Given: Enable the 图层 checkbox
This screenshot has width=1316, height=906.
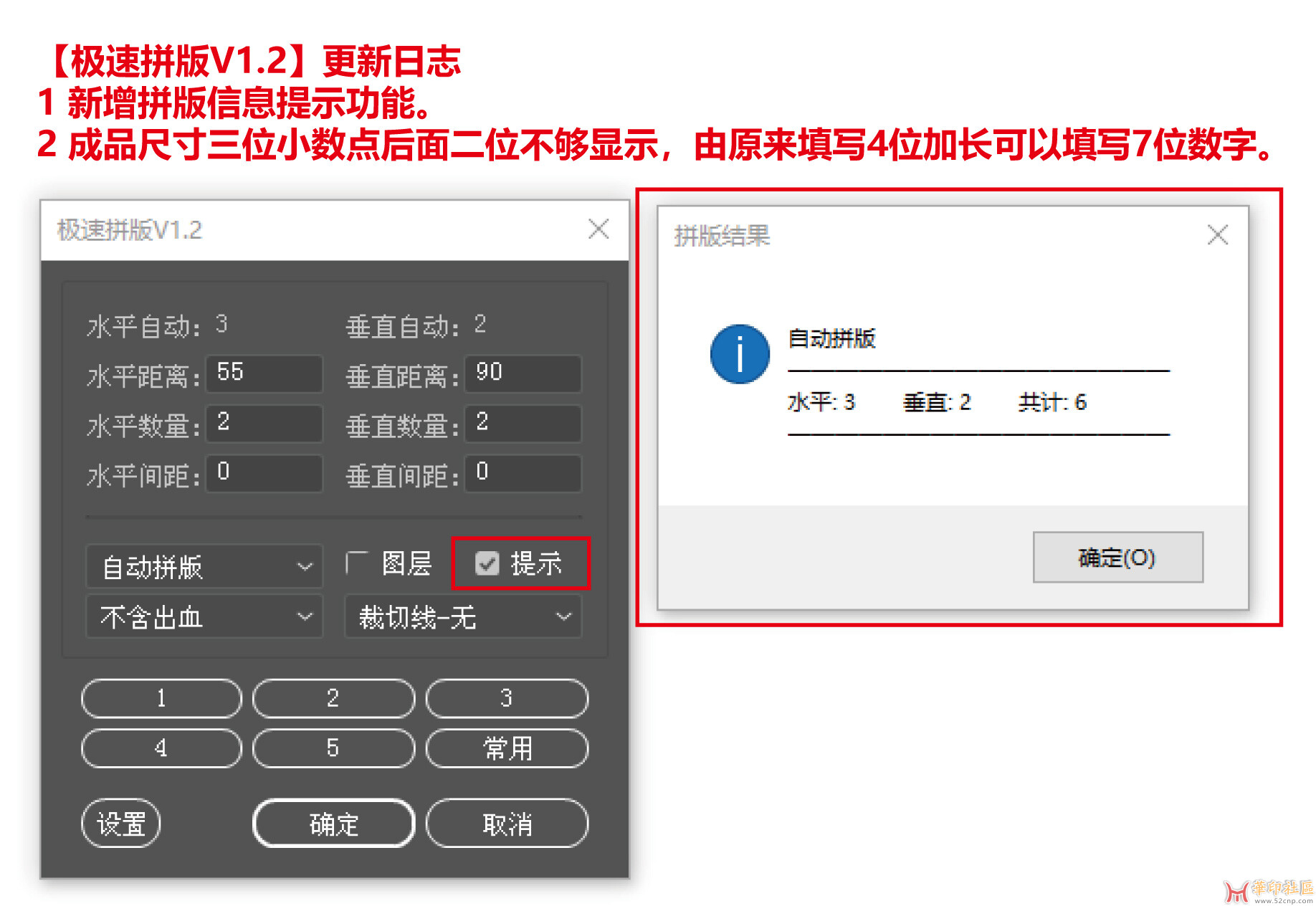Looking at the screenshot, I should point(357,563).
